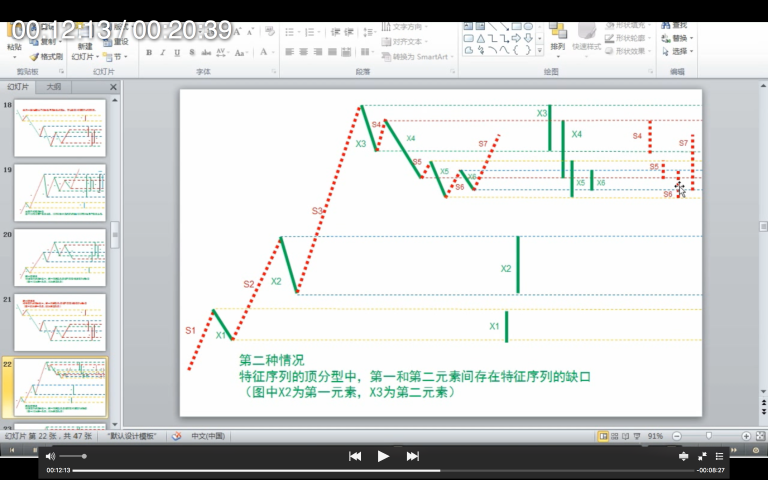Screen dimensions: 768x480
Task: Switch to the 大纲 outline tab
Action: tap(53, 87)
